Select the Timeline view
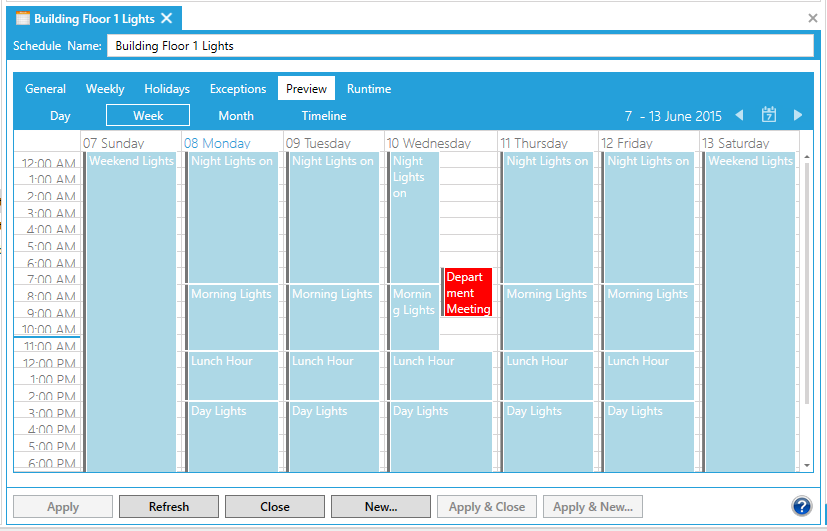827x531 pixels. (324, 116)
